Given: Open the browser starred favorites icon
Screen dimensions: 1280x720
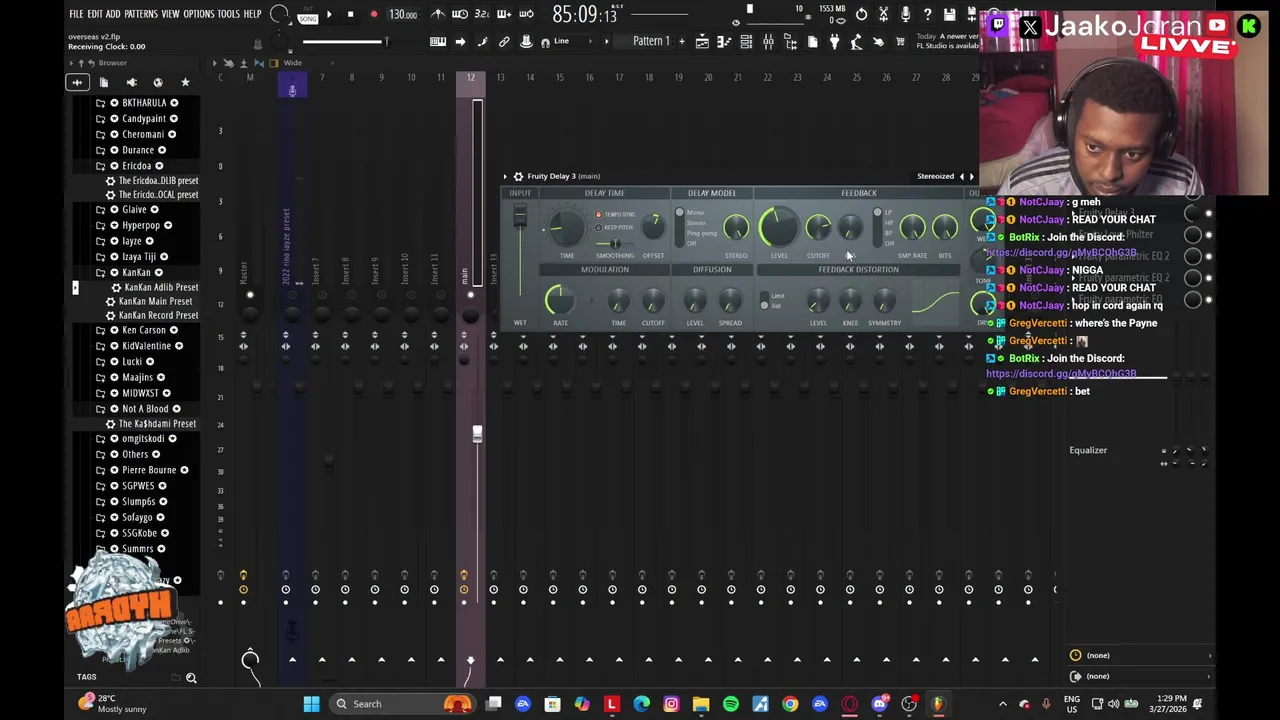Looking at the screenshot, I should coord(184,82).
